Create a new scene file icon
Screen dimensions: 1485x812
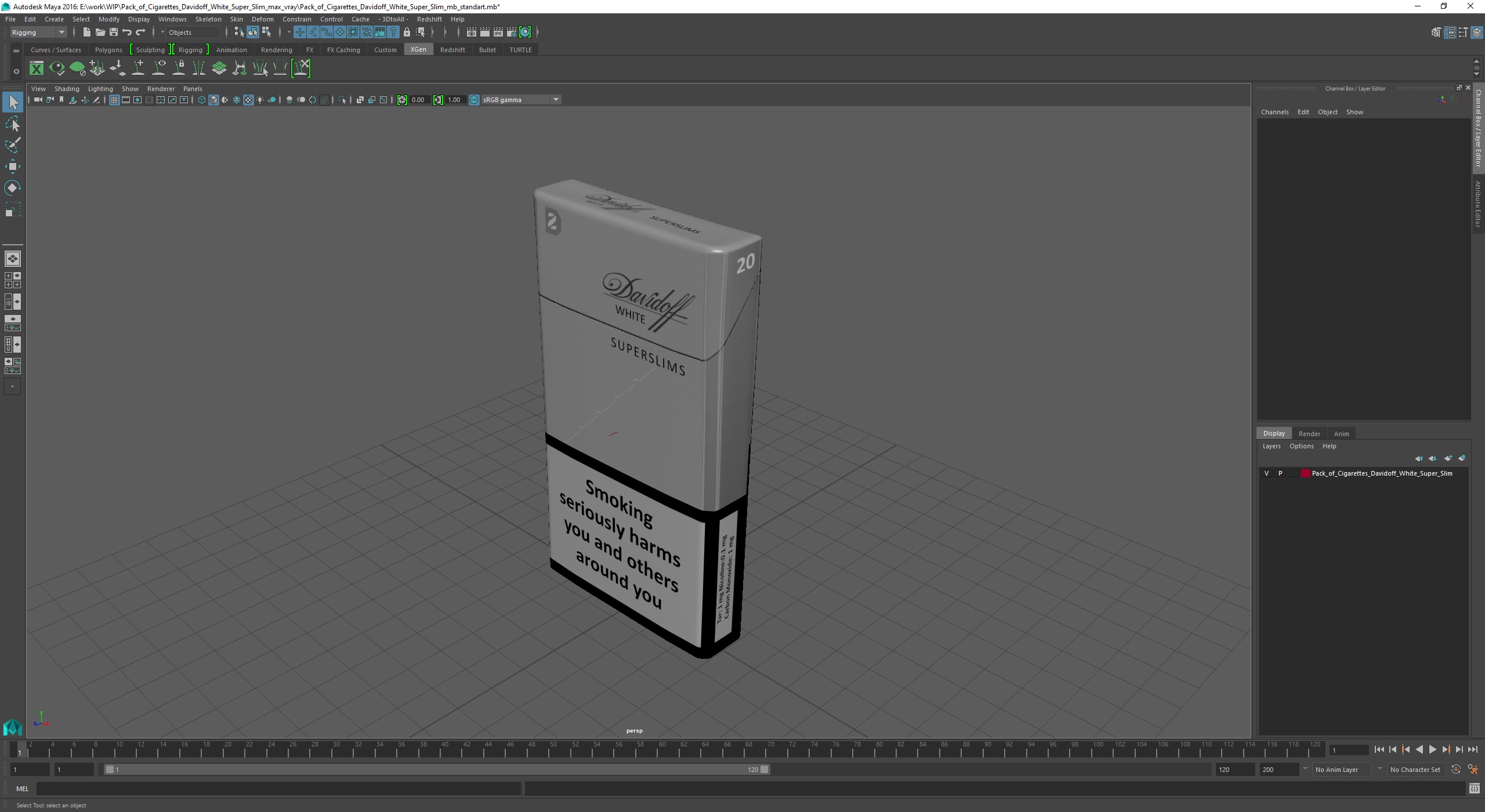(x=86, y=32)
